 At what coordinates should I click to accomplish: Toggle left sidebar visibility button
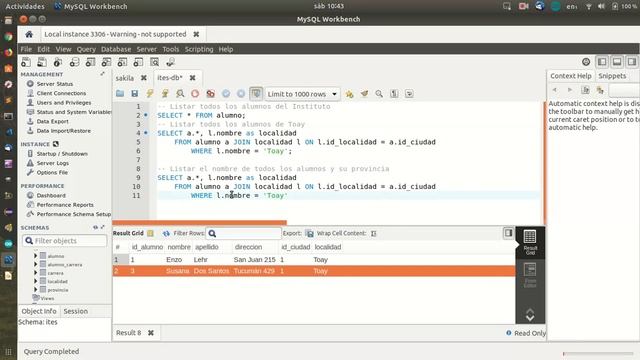tap(602, 62)
